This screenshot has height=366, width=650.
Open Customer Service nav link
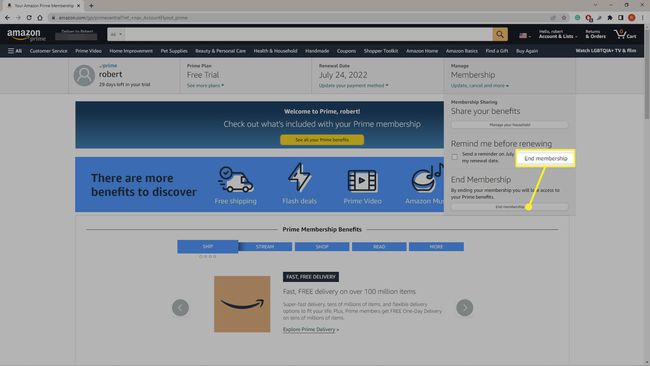tap(49, 51)
